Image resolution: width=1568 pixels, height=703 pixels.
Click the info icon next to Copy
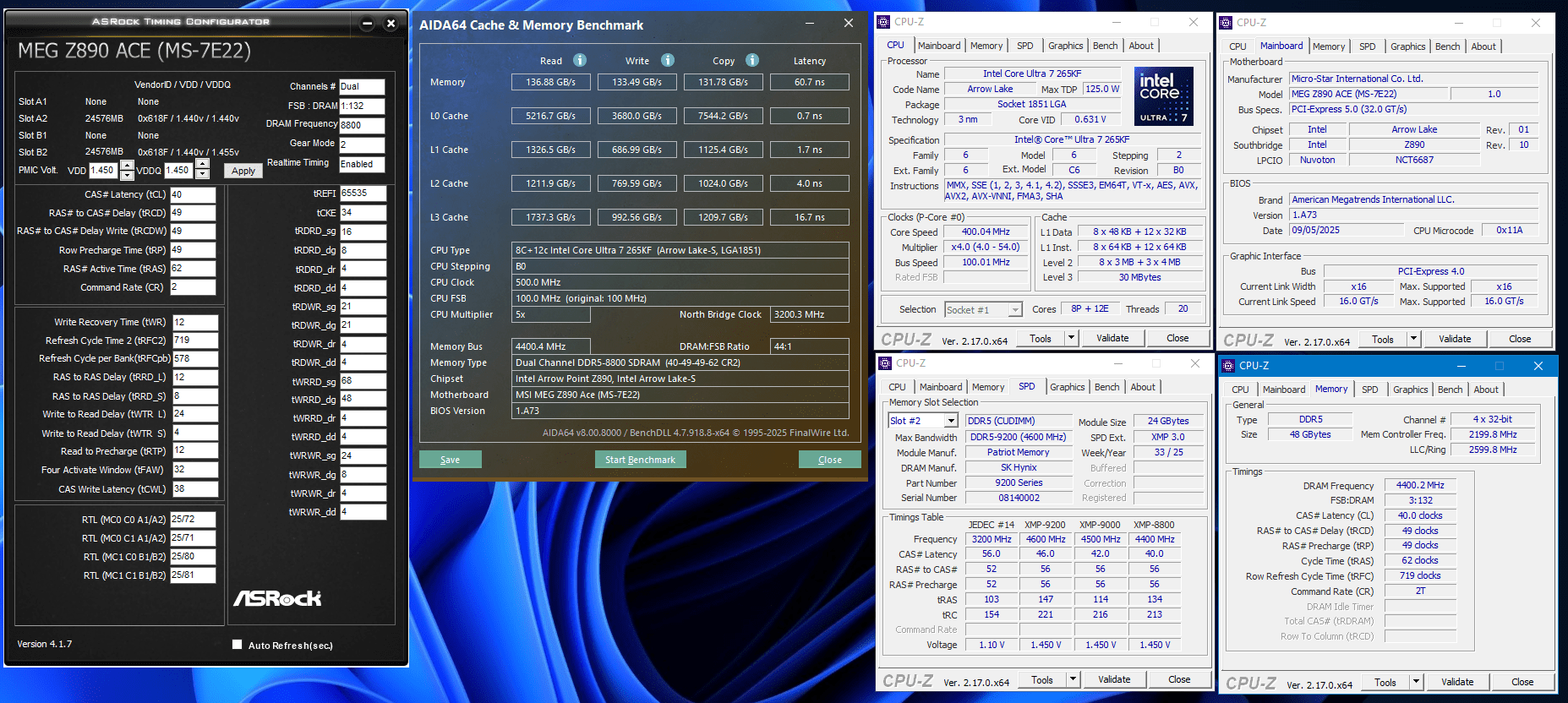coord(752,60)
